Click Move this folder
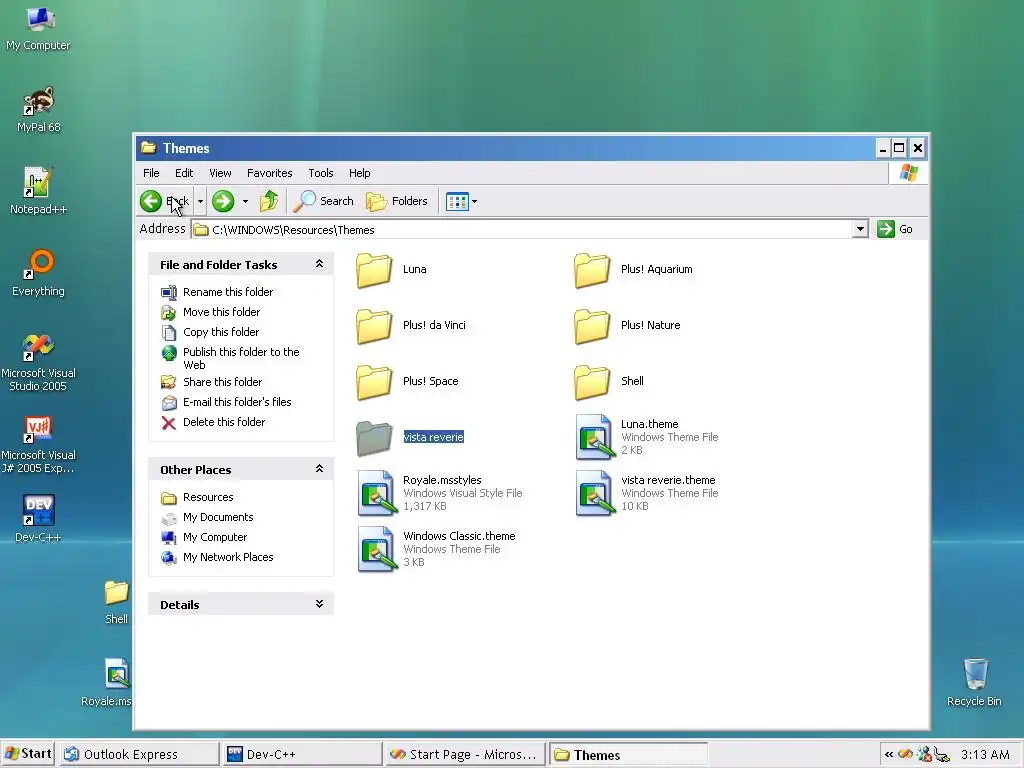Image resolution: width=1024 pixels, height=768 pixels. point(221,312)
